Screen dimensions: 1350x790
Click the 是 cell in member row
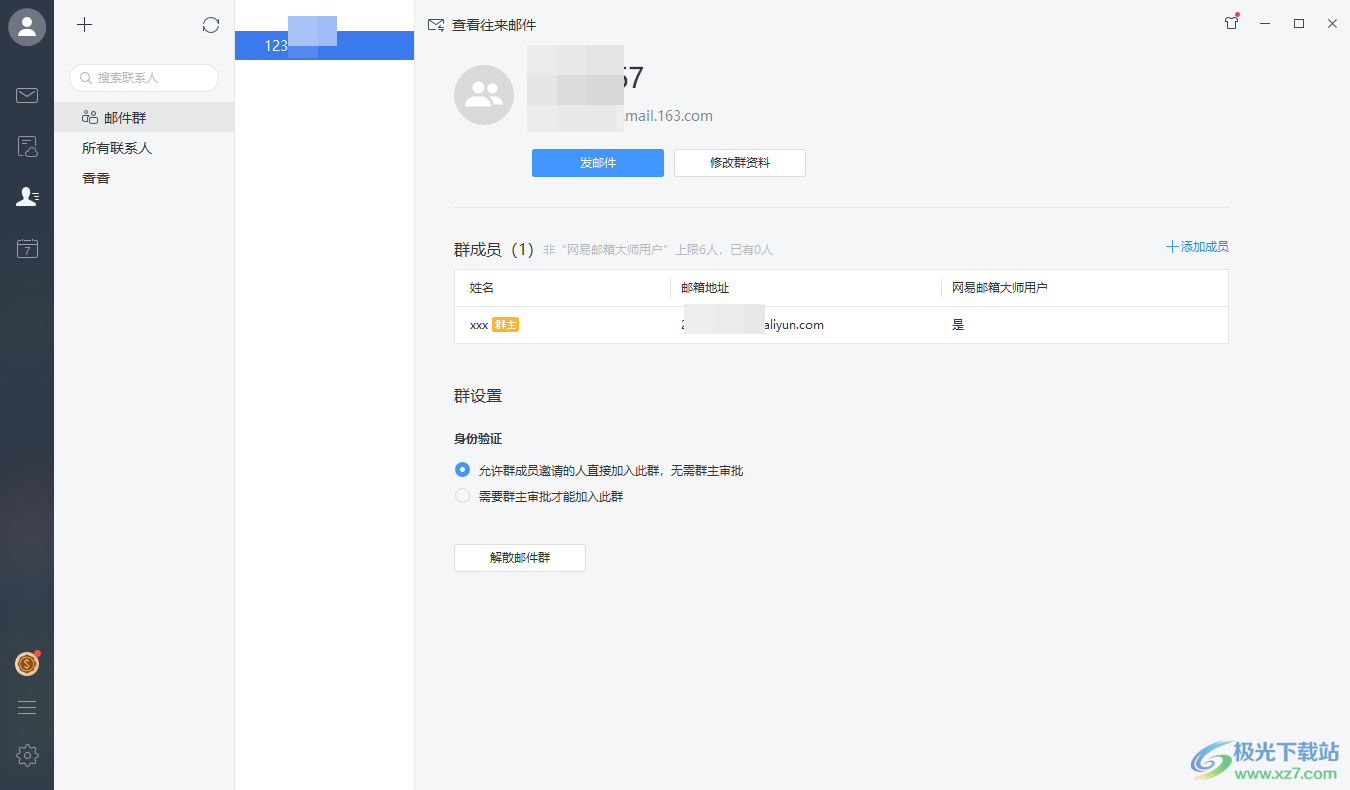(x=958, y=325)
